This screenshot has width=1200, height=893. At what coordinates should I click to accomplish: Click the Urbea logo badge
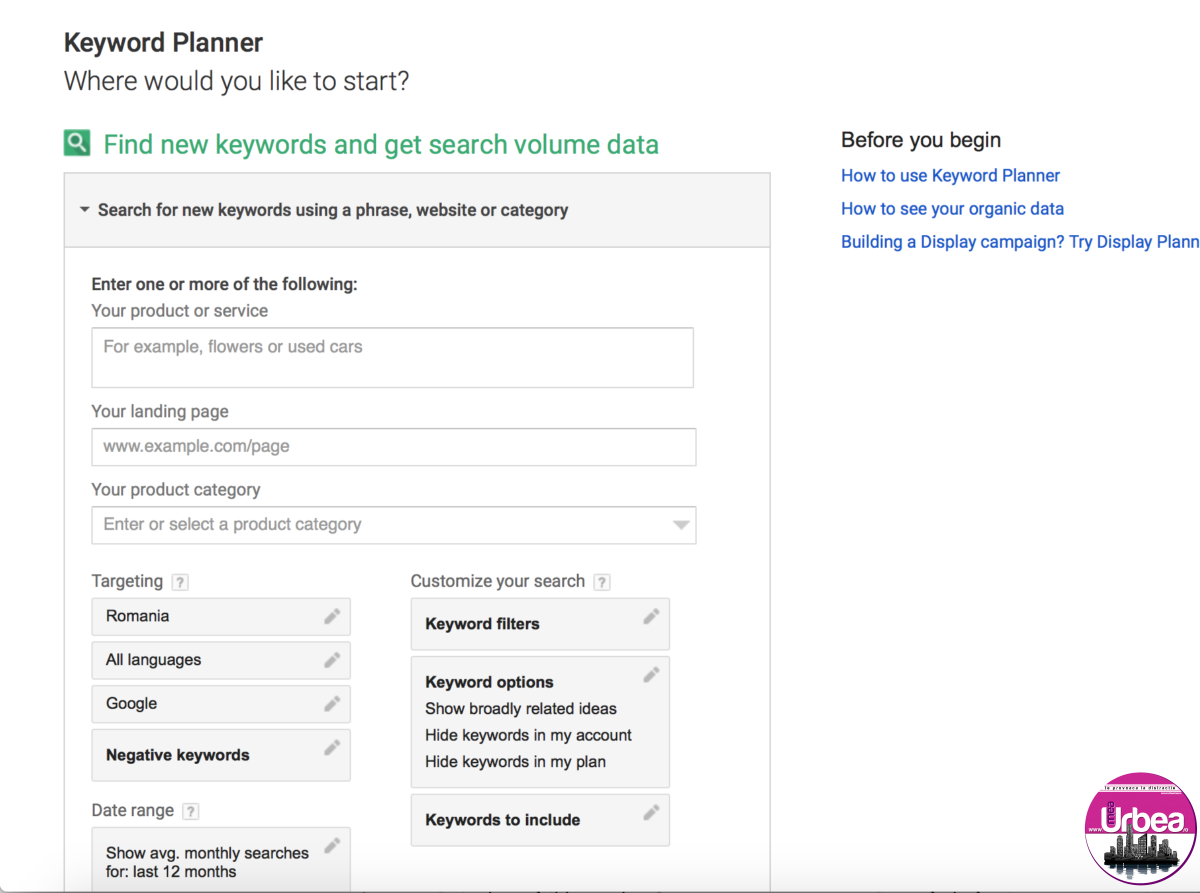click(1140, 829)
